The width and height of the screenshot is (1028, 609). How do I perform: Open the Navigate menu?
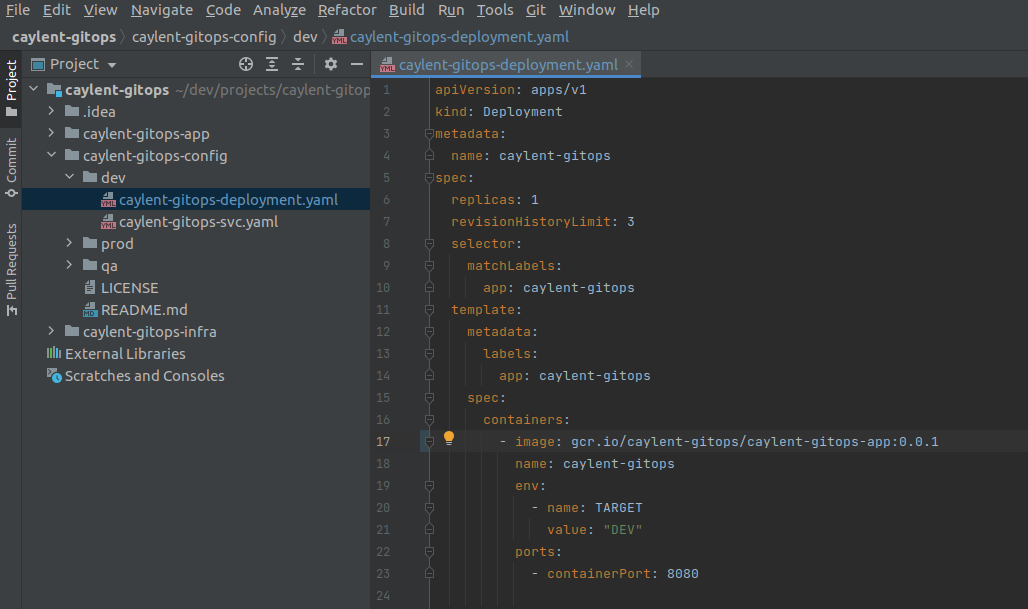pyautogui.click(x=162, y=10)
